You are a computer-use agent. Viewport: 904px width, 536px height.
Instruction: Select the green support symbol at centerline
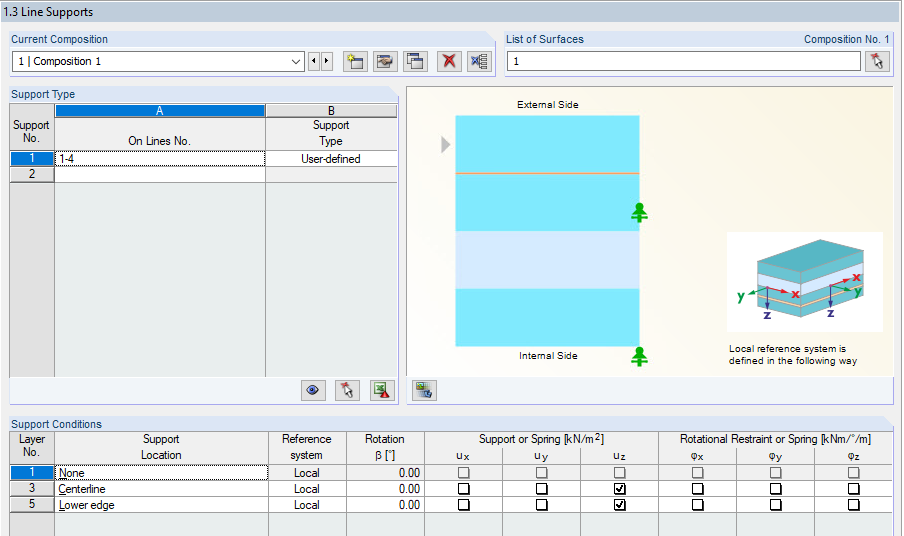pos(639,213)
